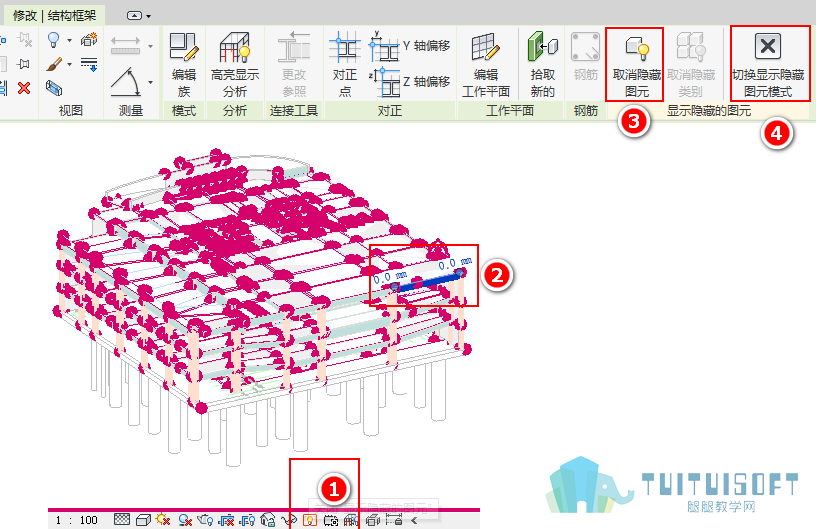The height and width of the screenshot is (529, 819).
Task: Click the greyed-out 钢筋 (Rebar) button
Action: click(x=586, y=57)
